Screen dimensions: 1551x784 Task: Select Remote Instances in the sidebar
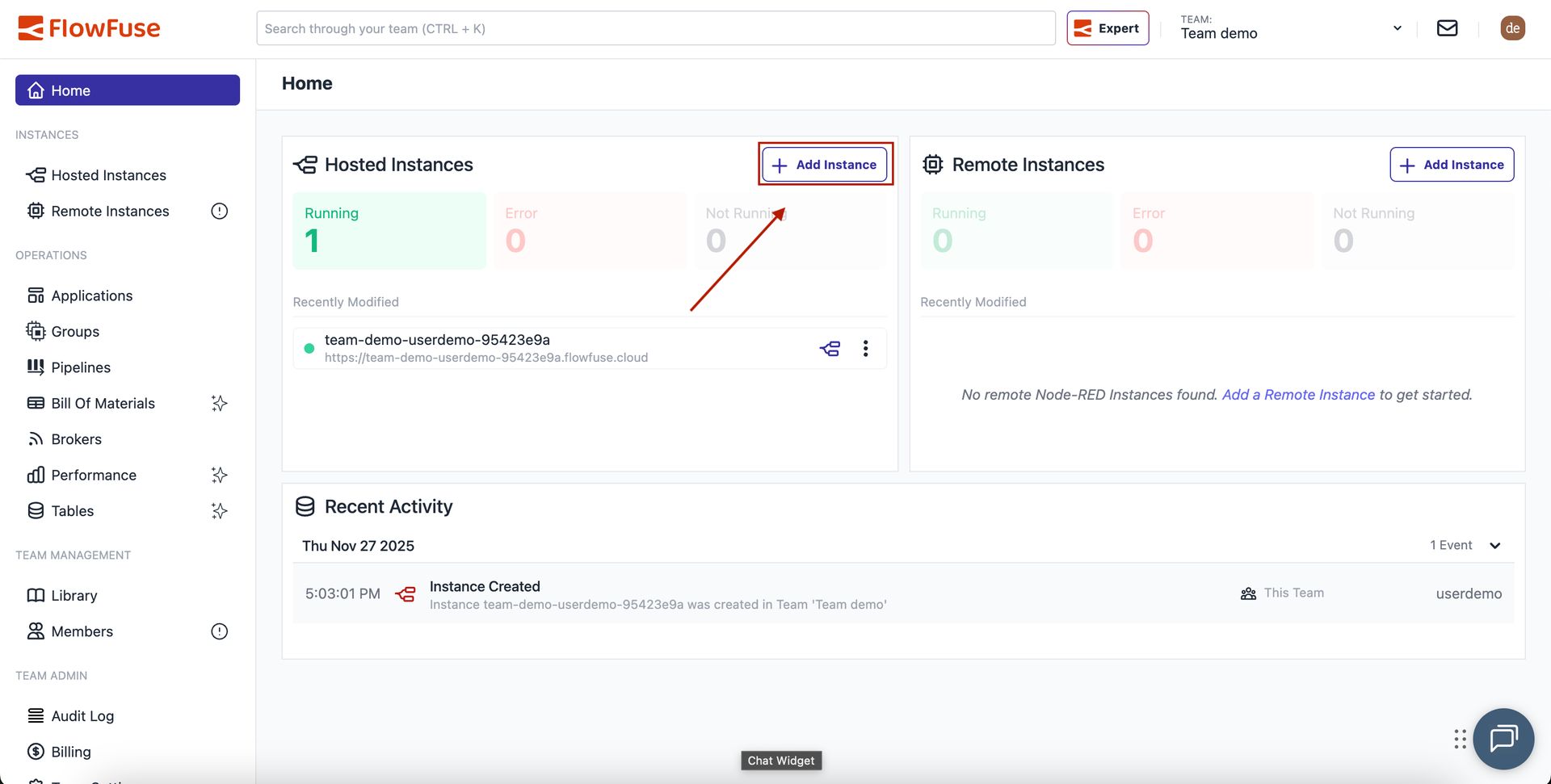pos(109,211)
